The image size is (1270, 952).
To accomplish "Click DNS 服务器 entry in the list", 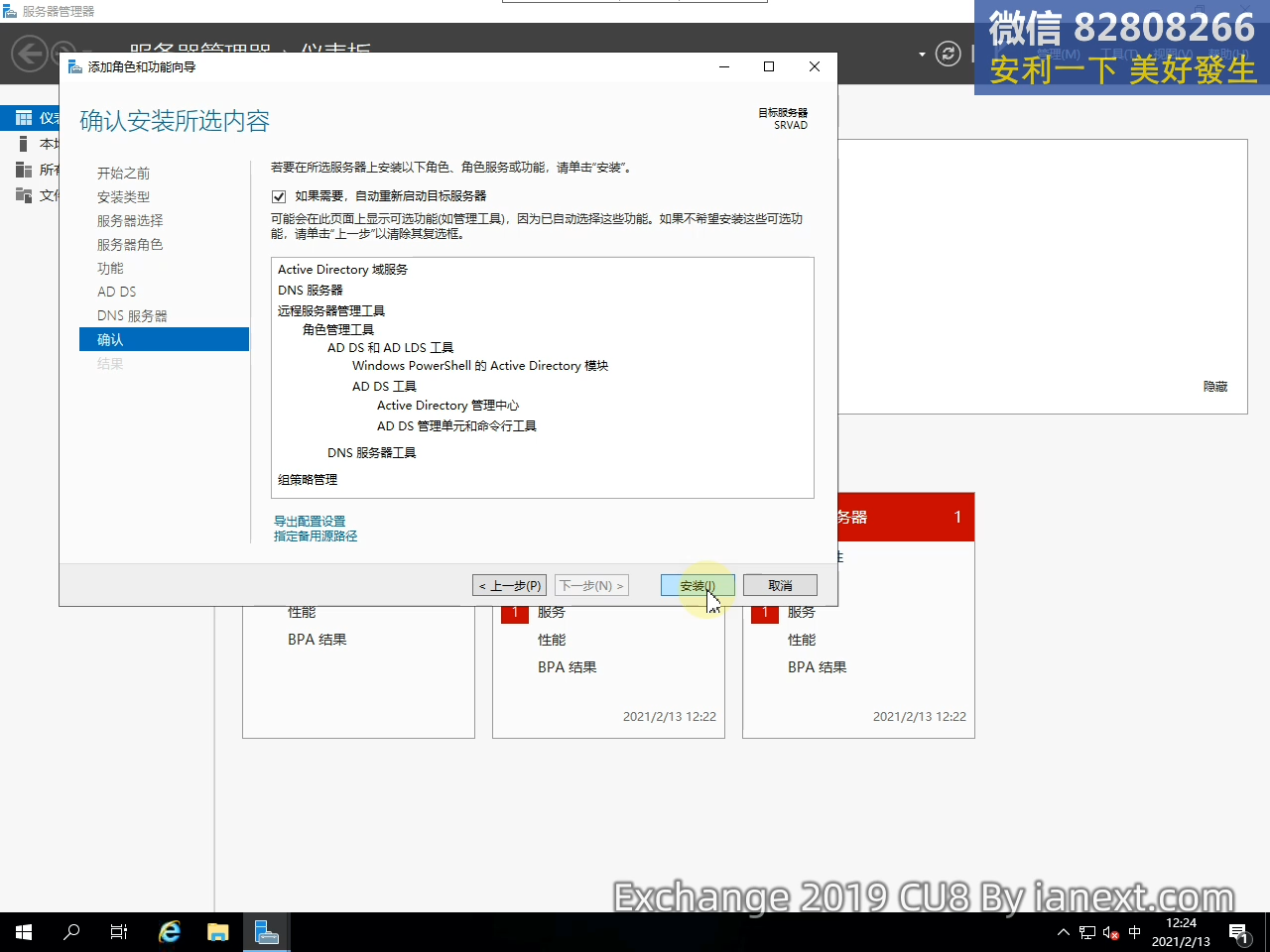I will click(311, 291).
